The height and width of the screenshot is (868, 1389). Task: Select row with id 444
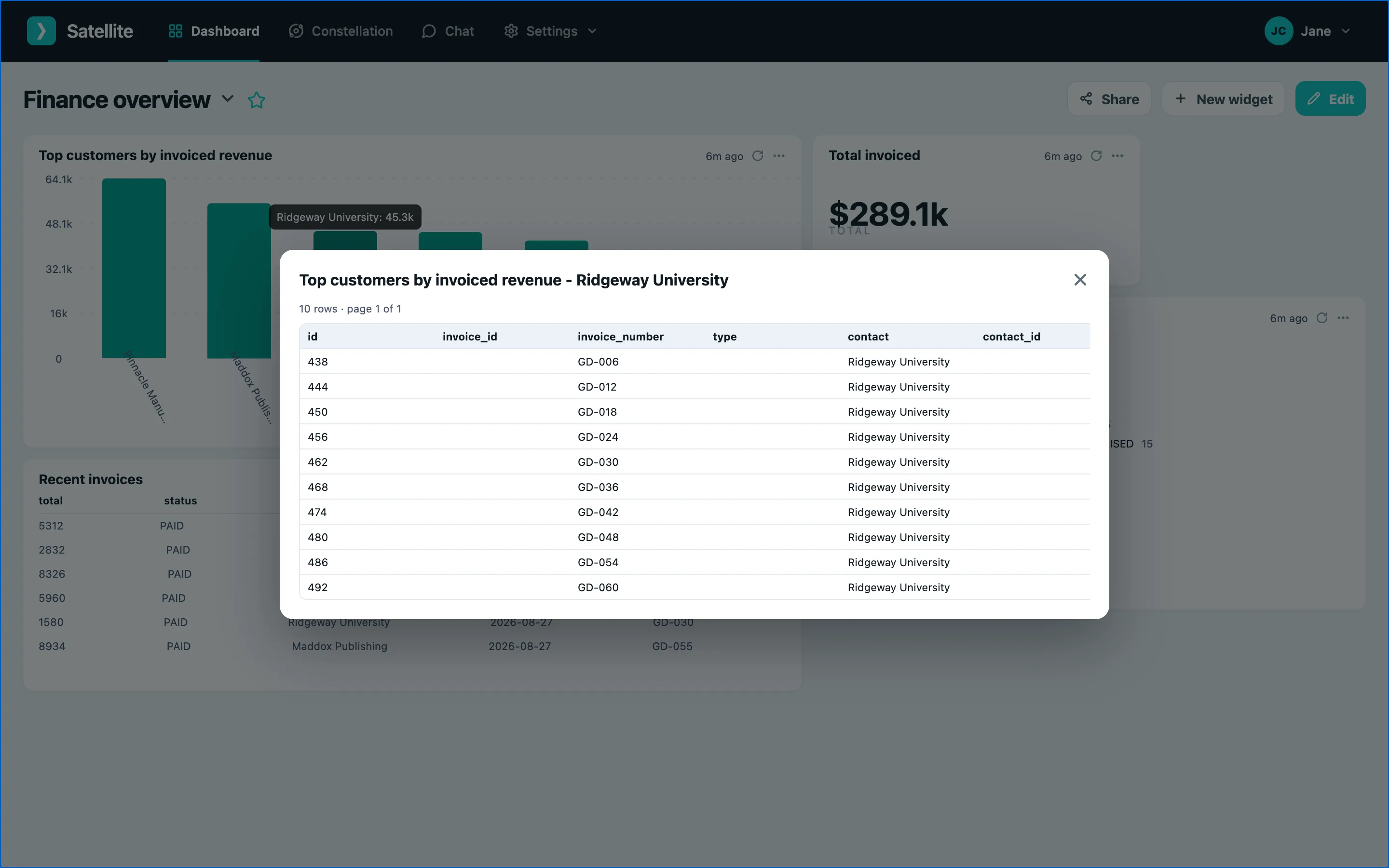(694, 387)
